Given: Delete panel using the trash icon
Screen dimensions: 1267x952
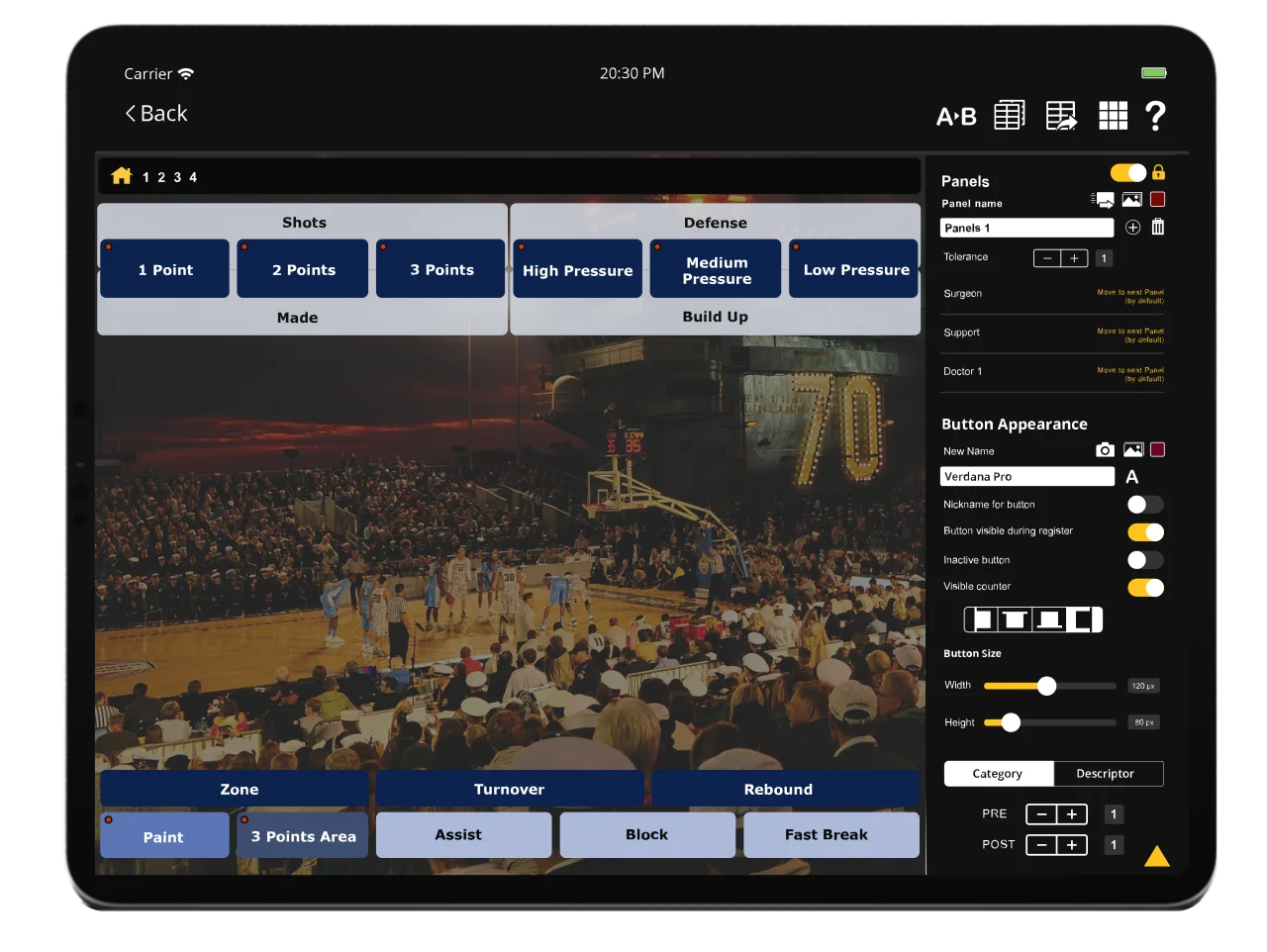Looking at the screenshot, I should pyautogui.click(x=1157, y=228).
